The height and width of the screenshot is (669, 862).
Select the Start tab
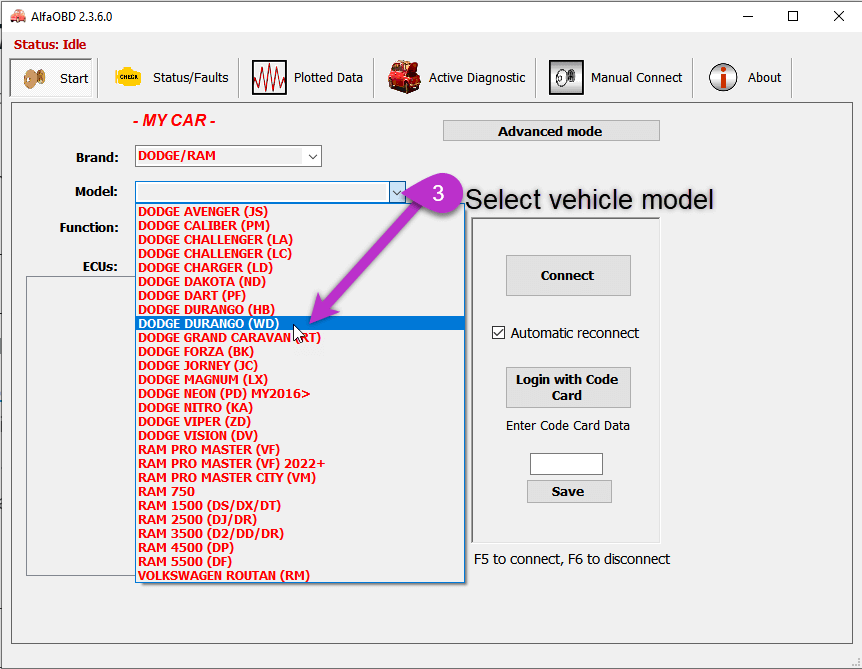pos(51,78)
